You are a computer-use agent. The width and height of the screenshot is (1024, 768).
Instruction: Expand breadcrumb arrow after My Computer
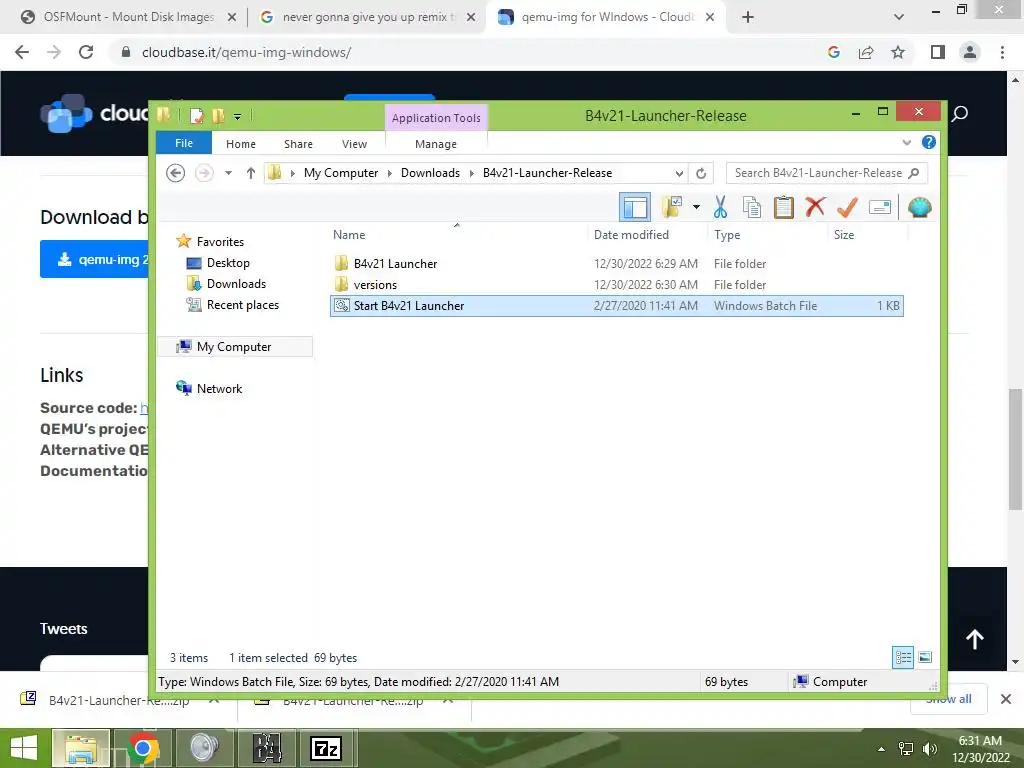click(389, 173)
